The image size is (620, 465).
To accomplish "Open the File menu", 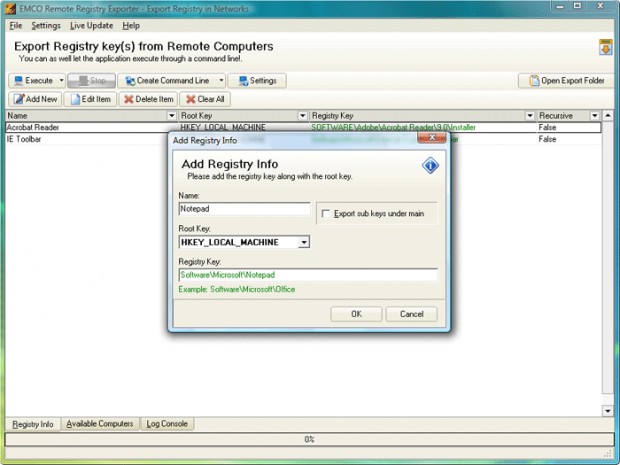I will 16,26.
